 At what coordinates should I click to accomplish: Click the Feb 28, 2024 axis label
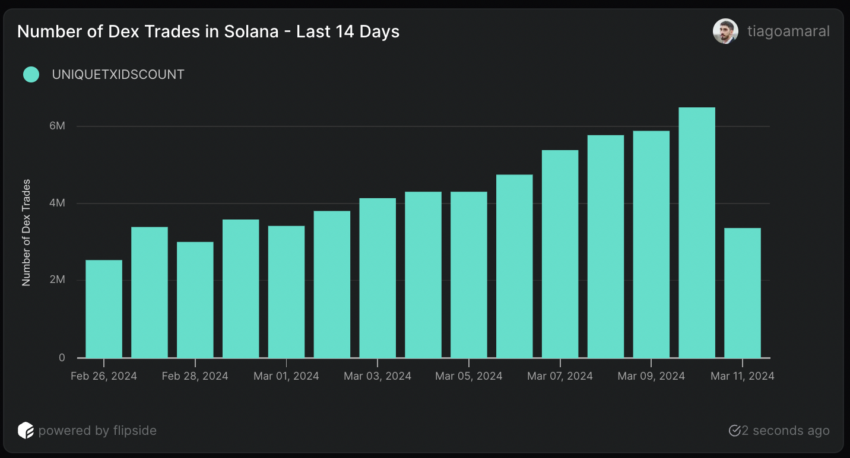pyautogui.click(x=194, y=376)
